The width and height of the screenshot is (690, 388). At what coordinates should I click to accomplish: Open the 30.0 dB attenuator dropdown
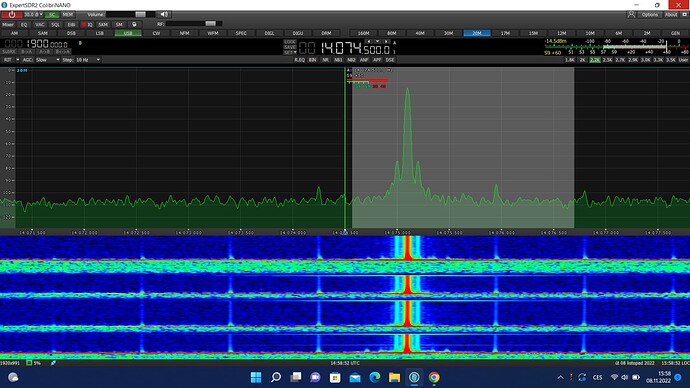click(33, 15)
